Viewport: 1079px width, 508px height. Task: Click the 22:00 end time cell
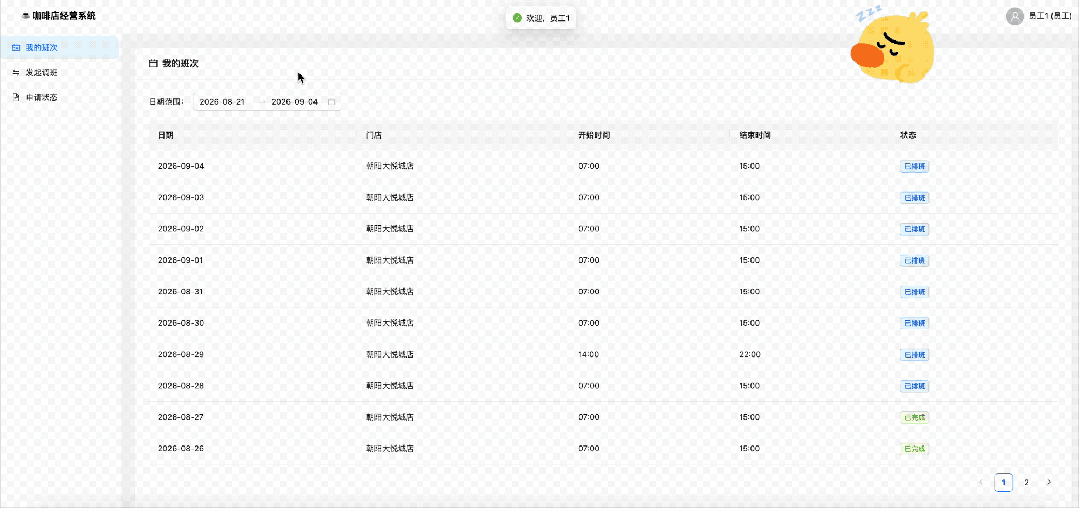pos(749,354)
